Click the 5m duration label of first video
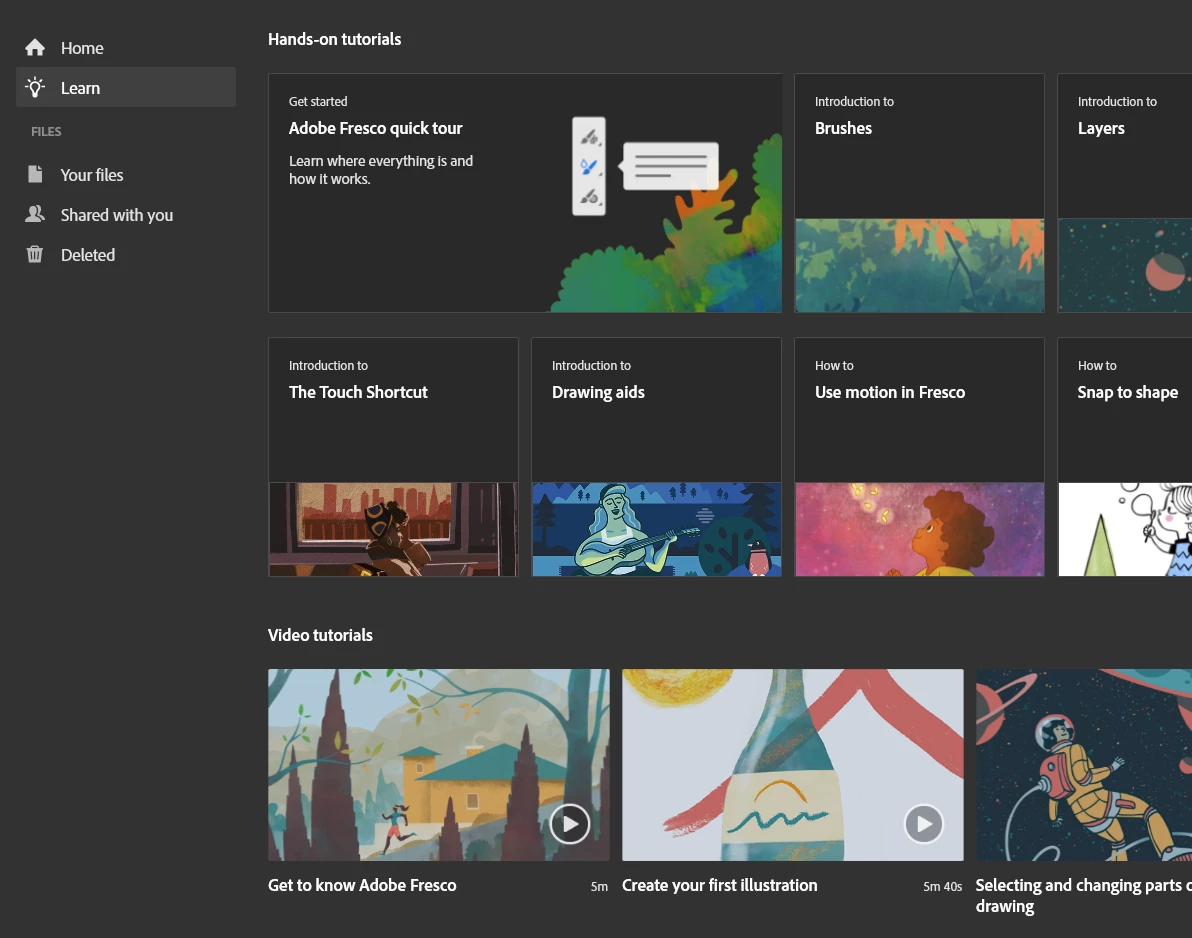The image size is (1192, 938). (x=599, y=886)
